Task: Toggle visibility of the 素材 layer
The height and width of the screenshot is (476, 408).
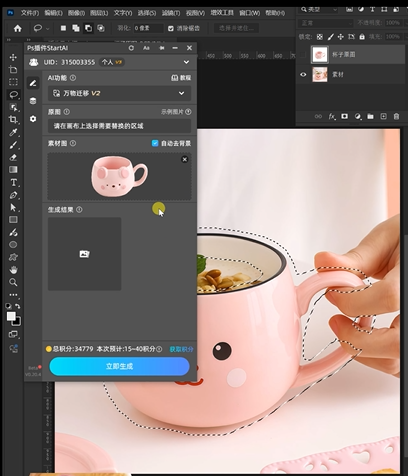Action: click(x=303, y=75)
